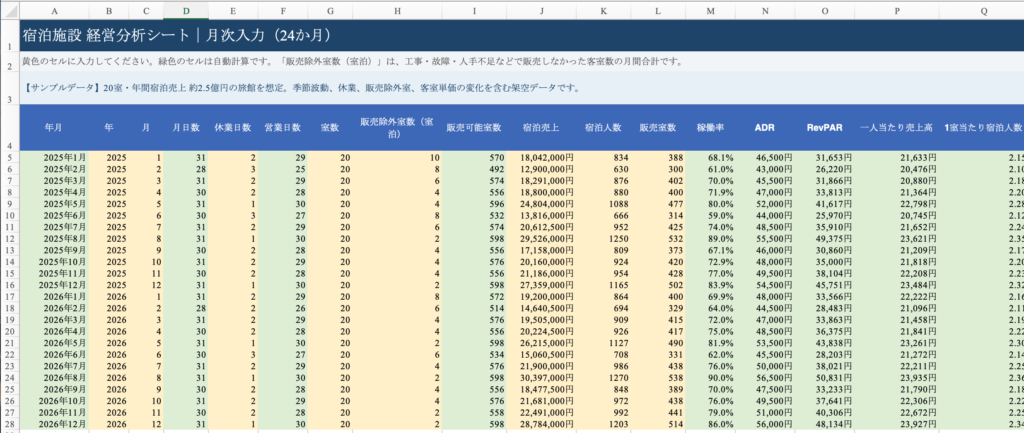The height and width of the screenshot is (433, 1024).
Task: Click the RevPAR cell 31,653円
Action: click(825, 157)
